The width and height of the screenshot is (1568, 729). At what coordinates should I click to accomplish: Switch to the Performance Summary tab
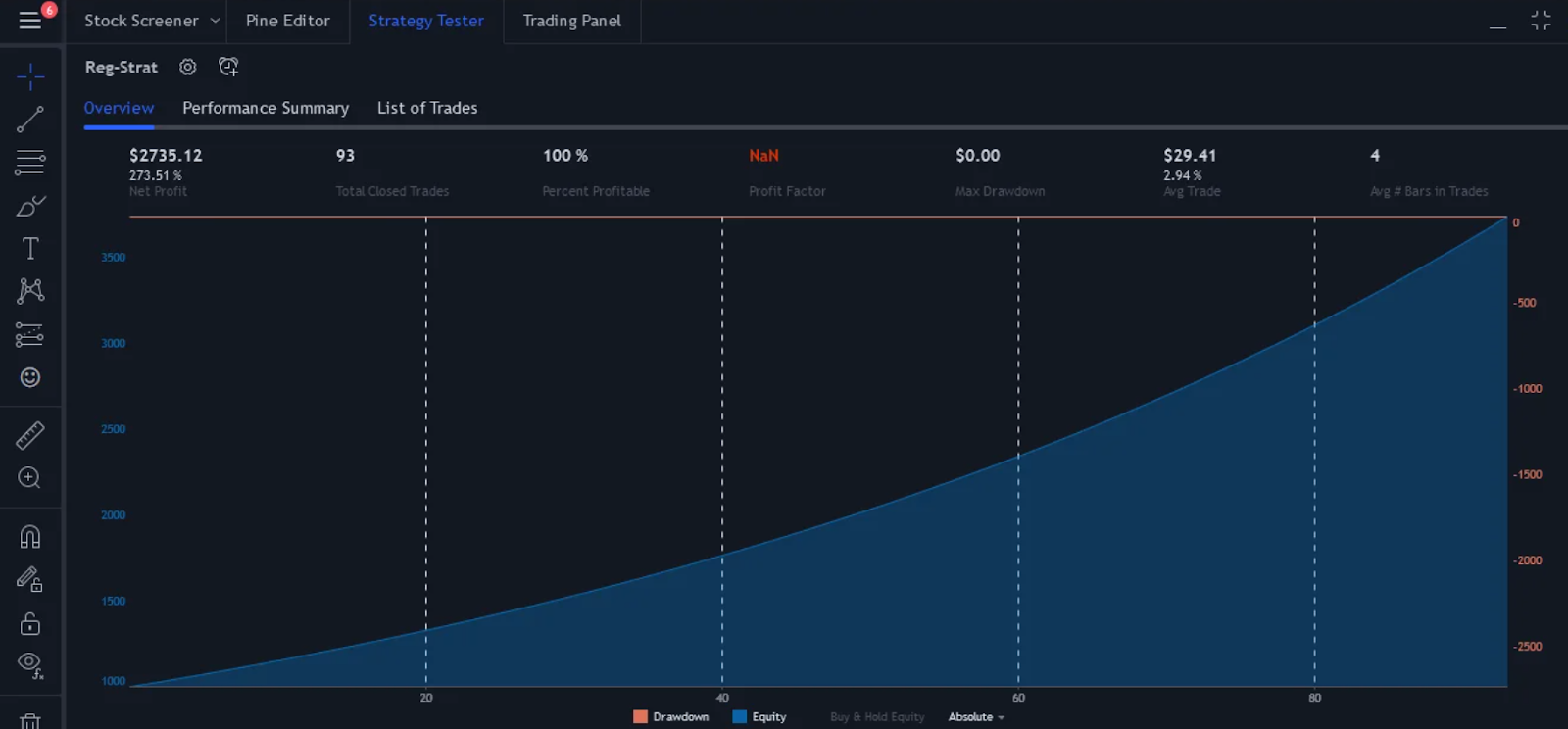click(x=266, y=108)
